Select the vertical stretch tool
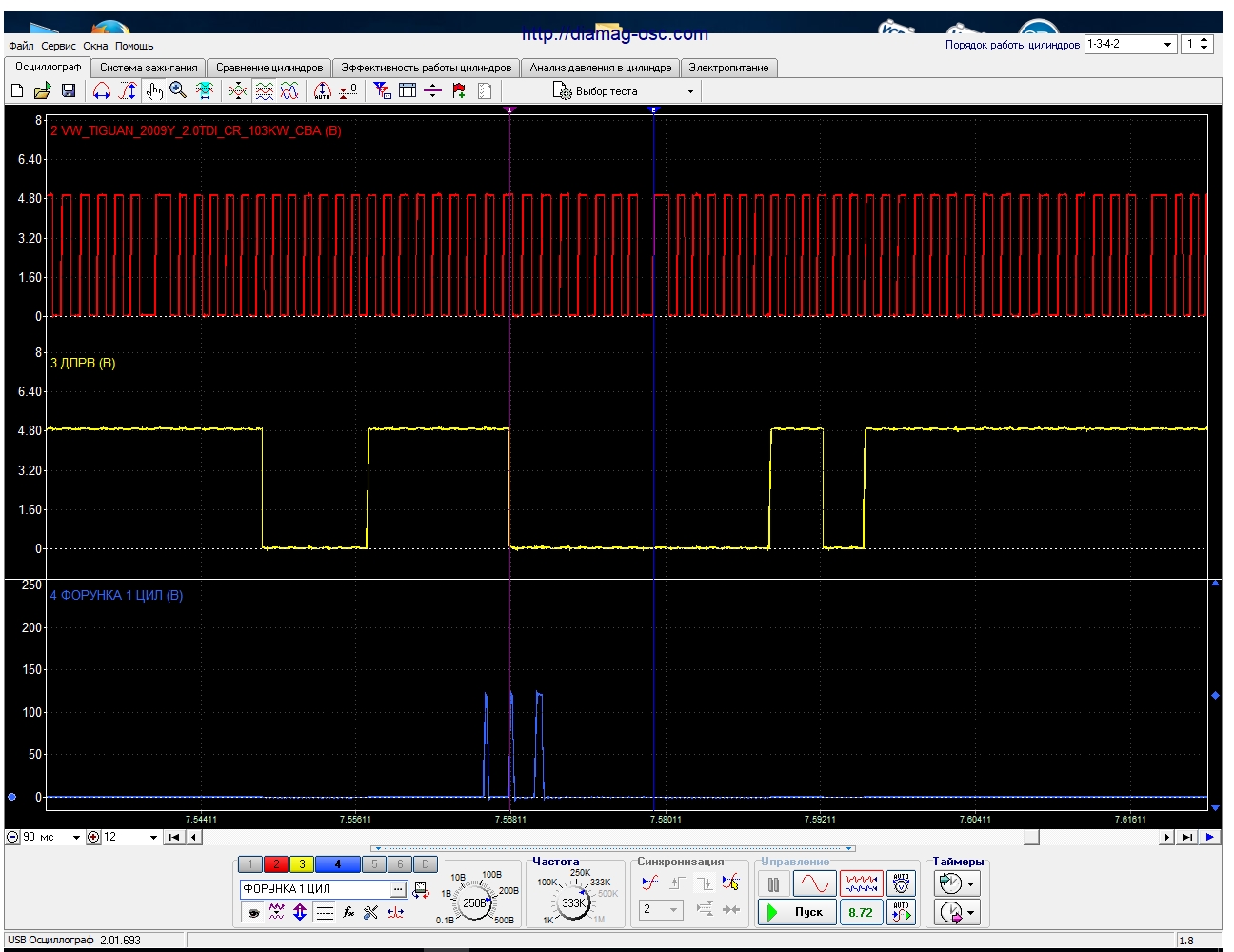The height and width of the screenshot is (952, 1234). (129, 90)
